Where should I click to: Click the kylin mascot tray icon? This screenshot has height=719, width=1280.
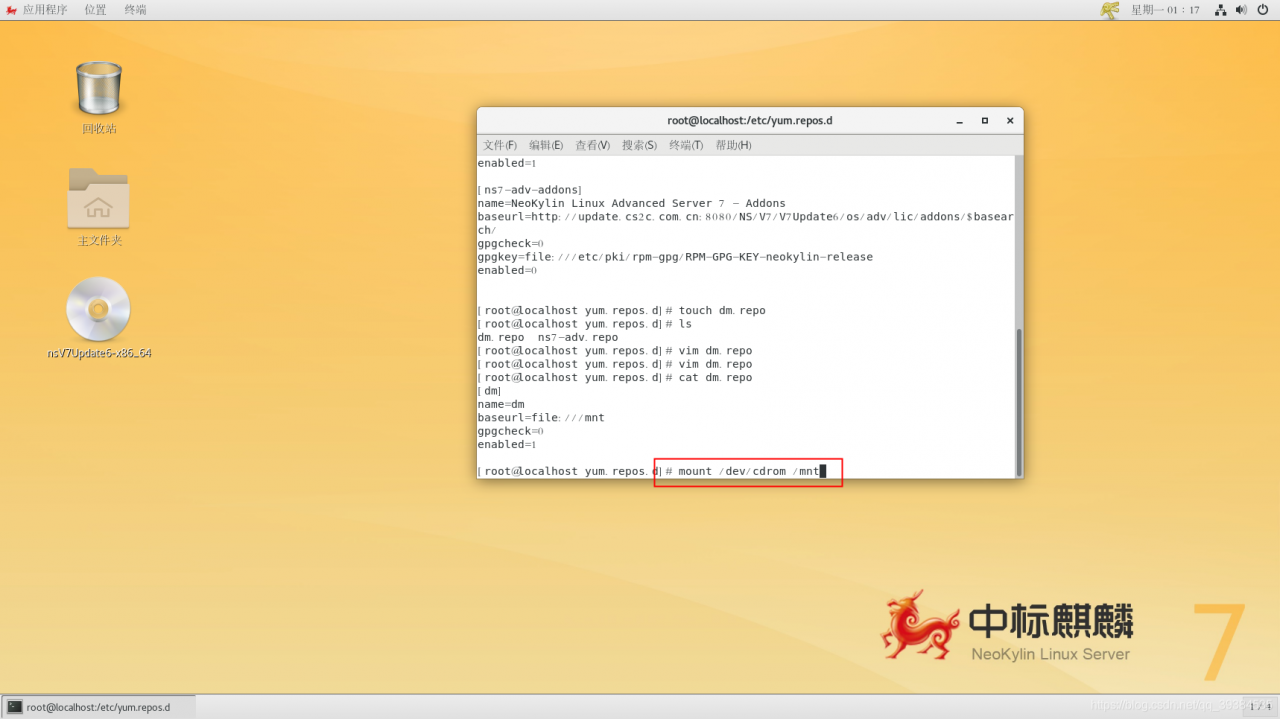tap(1110, 10)
